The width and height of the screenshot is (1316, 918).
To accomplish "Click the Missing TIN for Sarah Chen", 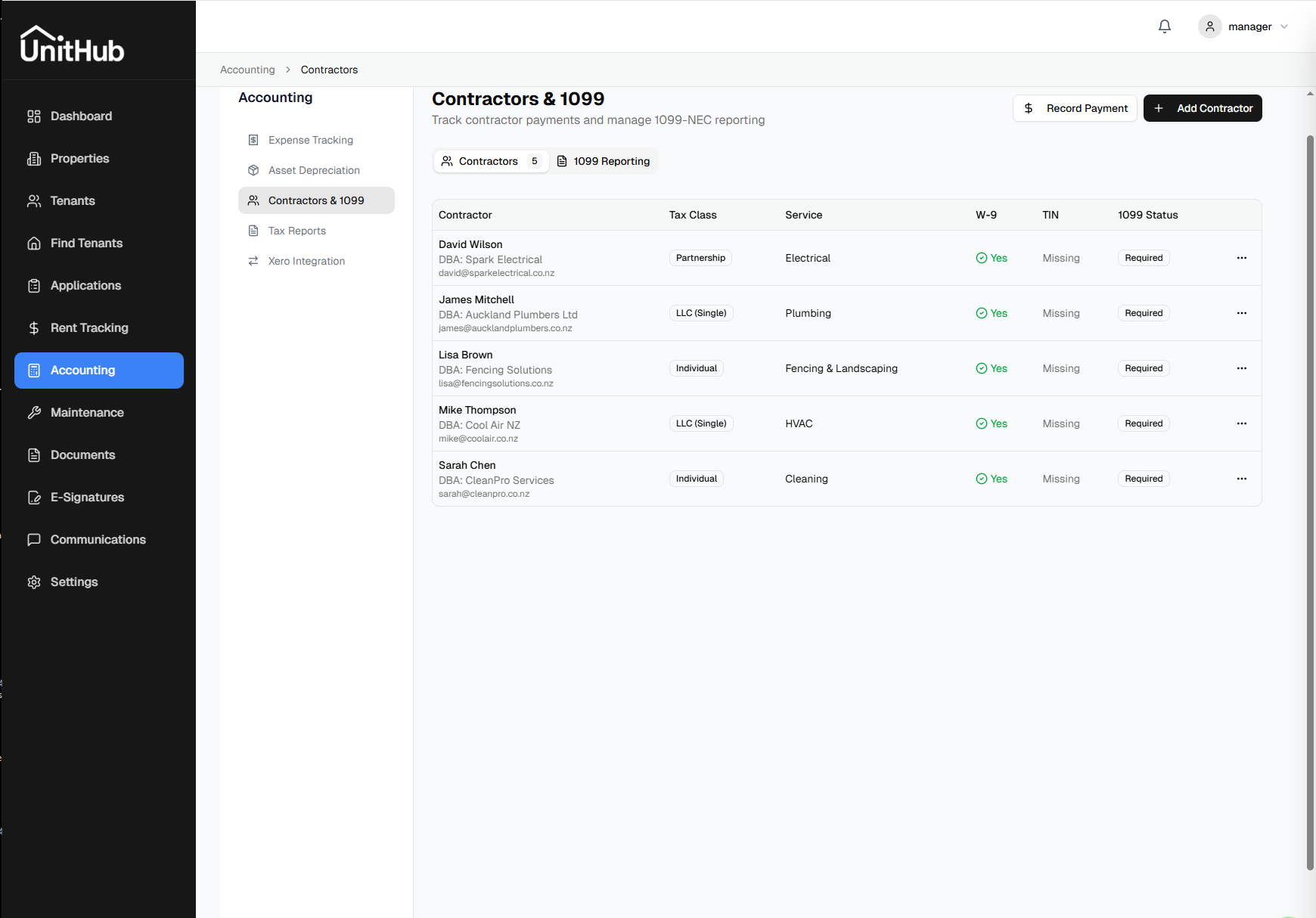I will 1061,479.
